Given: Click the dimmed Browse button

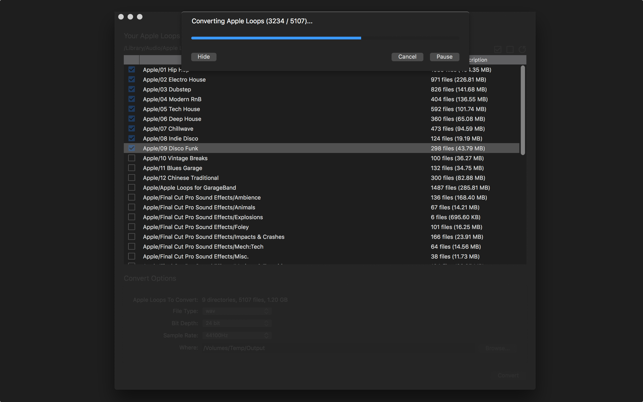Looking at the screenshot, I should [498, 348].
